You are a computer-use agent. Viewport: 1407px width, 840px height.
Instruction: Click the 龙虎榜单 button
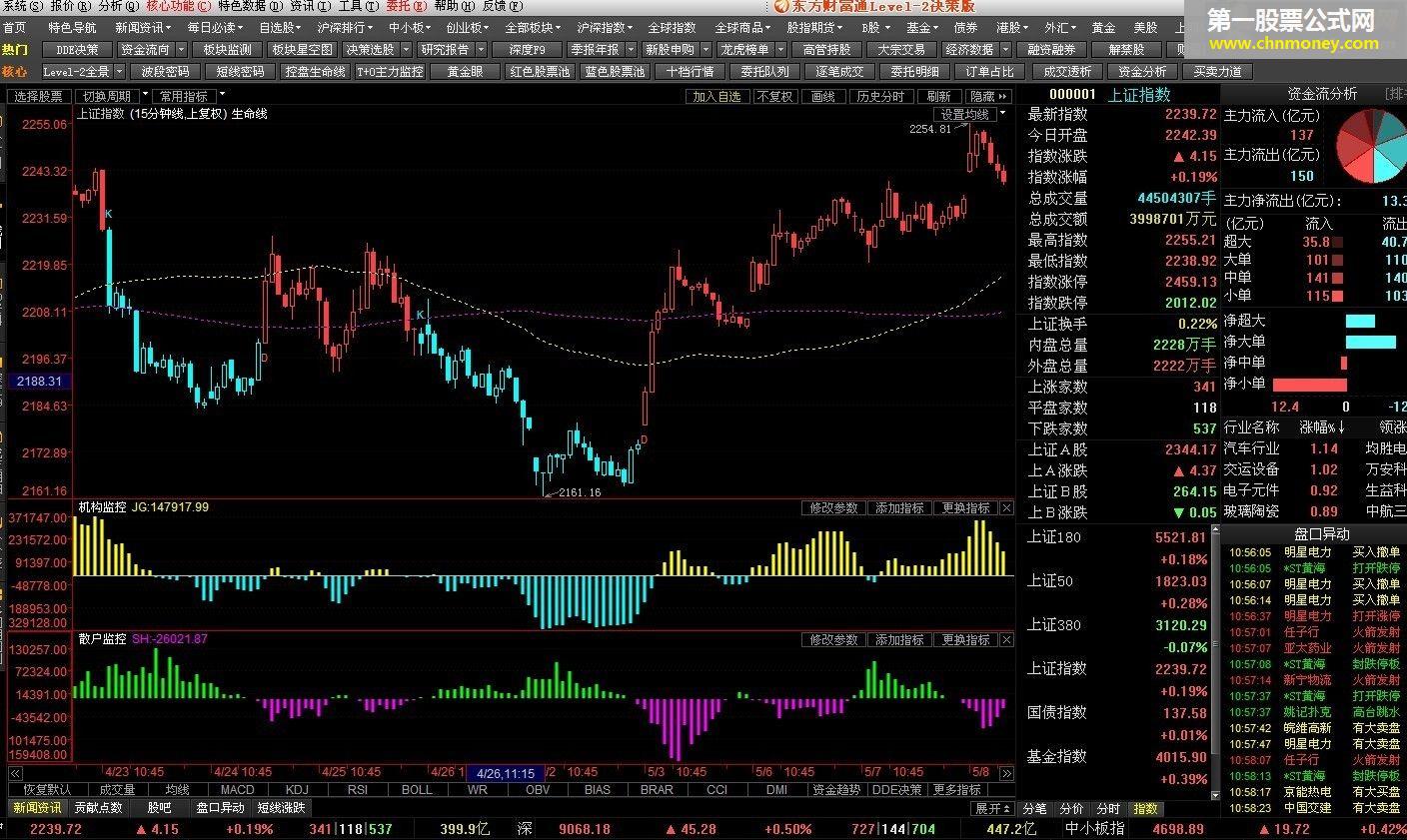click(x=745, y=49)
